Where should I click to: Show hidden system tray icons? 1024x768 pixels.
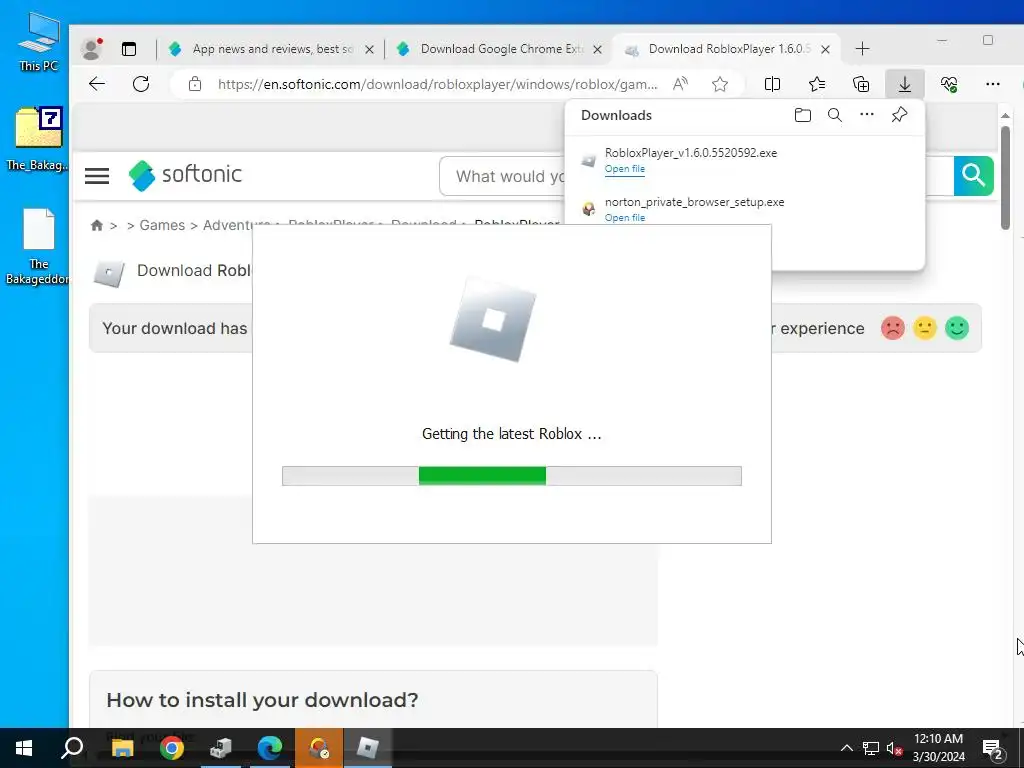pyautogui.click(x=846, y=748)
